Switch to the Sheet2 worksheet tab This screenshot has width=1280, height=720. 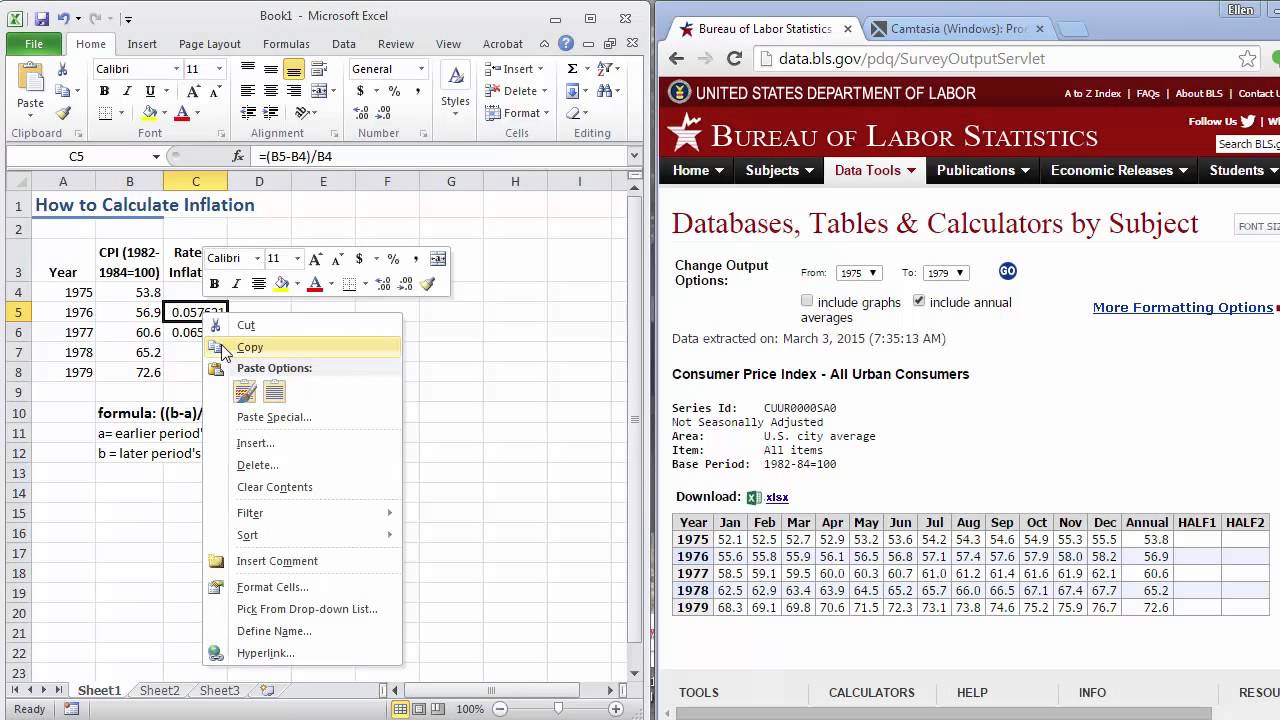159,690
